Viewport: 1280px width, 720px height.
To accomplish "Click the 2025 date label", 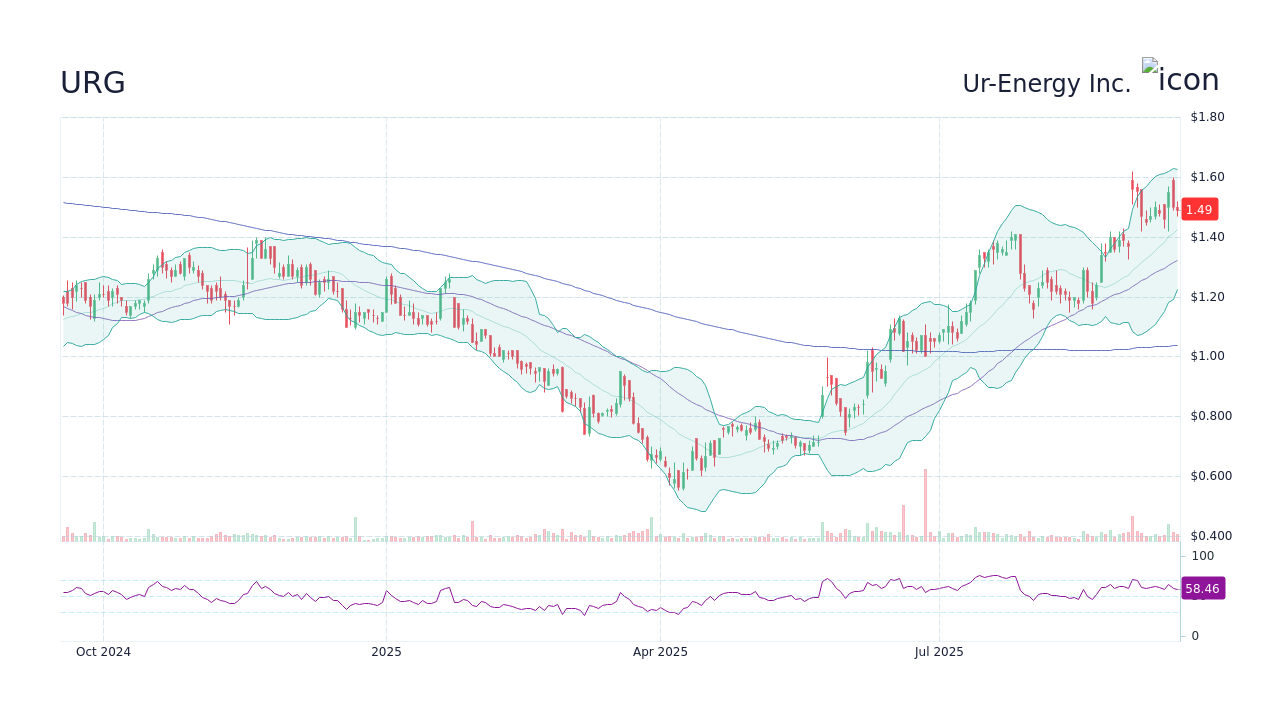I will click(x=387, y=651).
